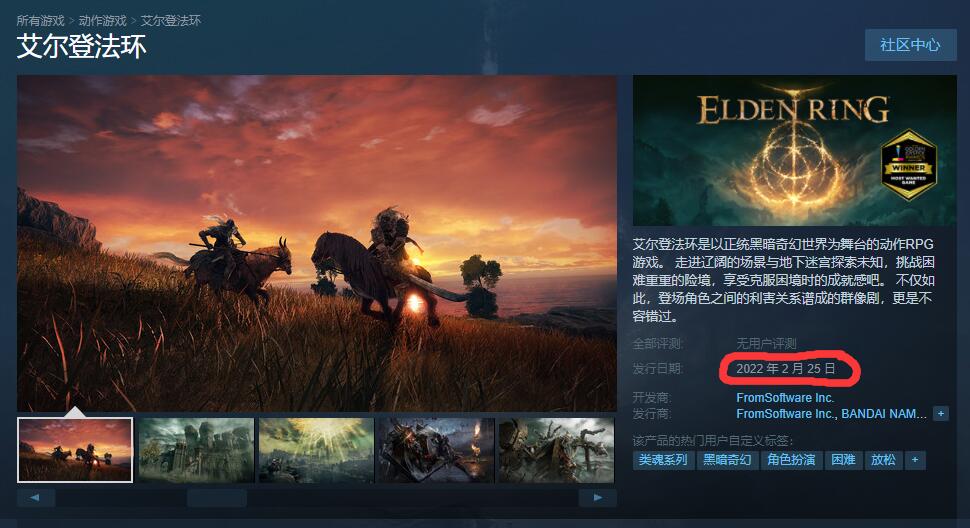Select the fifth monster battle thumbnail
This screenshot has height=528, width=970.
[556, 450]
